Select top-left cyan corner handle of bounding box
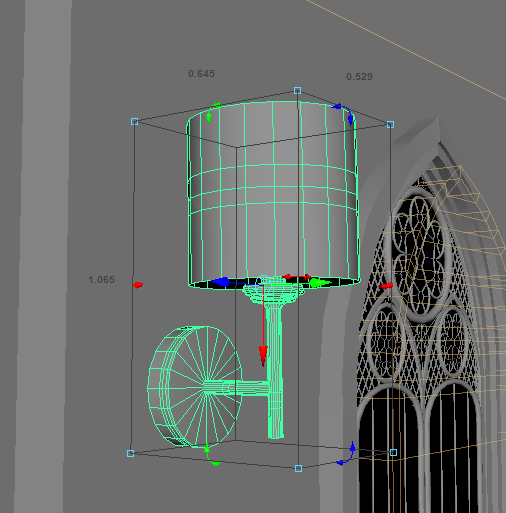This screenshot has width=506, height=513. [x=134, y=122]
